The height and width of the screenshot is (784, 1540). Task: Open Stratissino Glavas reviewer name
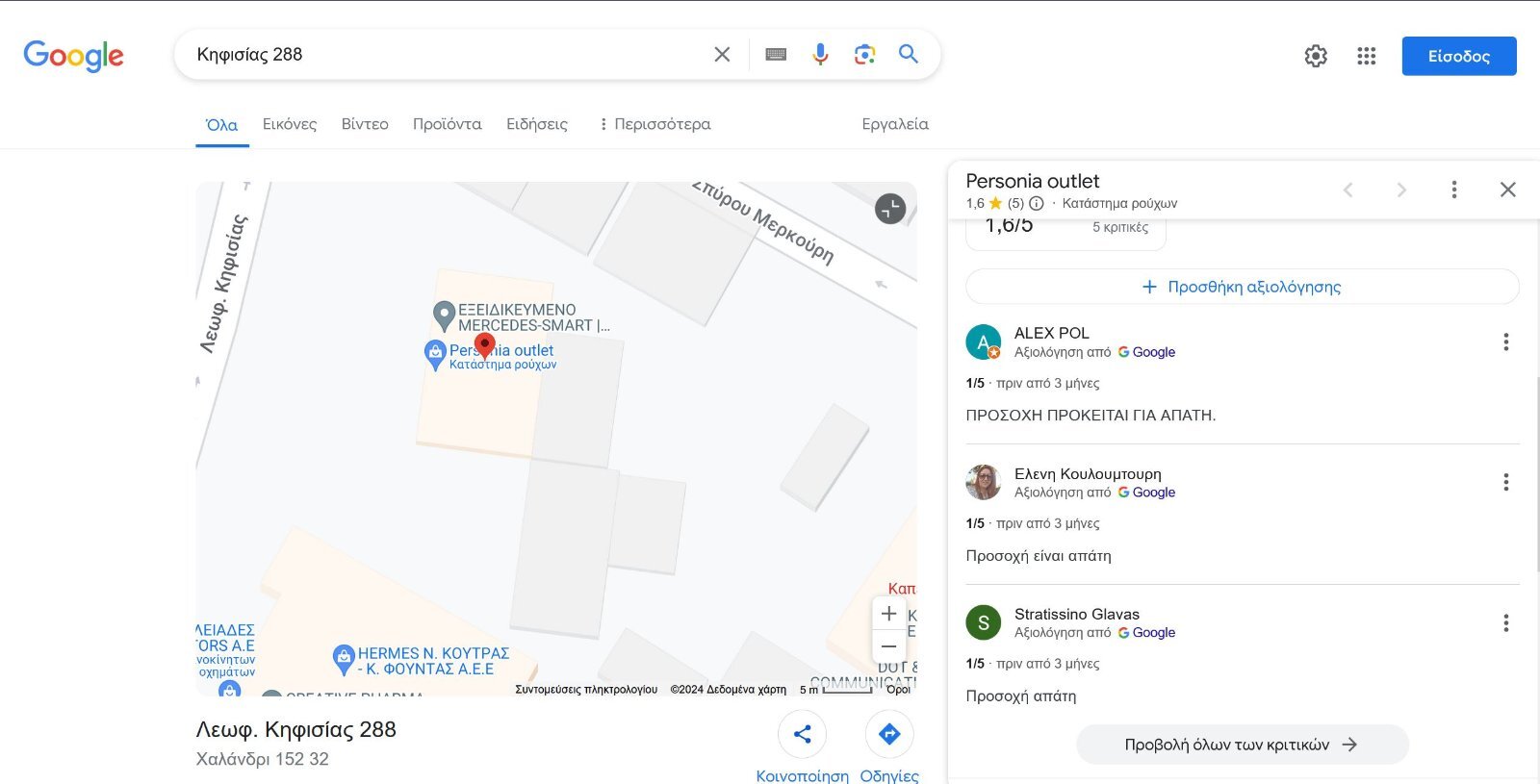[1077, 614]
